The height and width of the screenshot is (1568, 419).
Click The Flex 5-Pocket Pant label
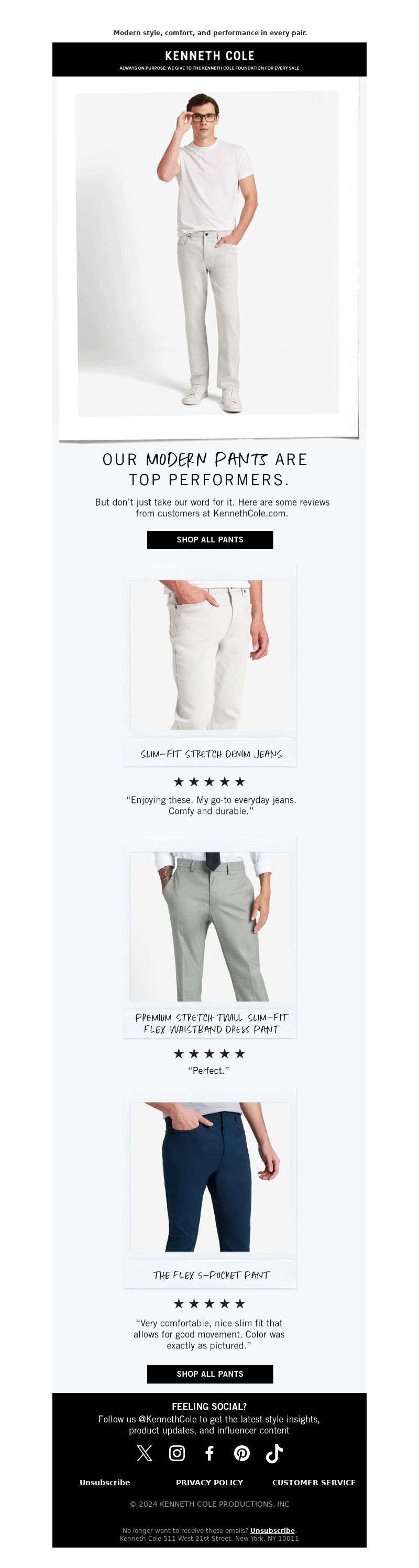[x=211, y=1275]
